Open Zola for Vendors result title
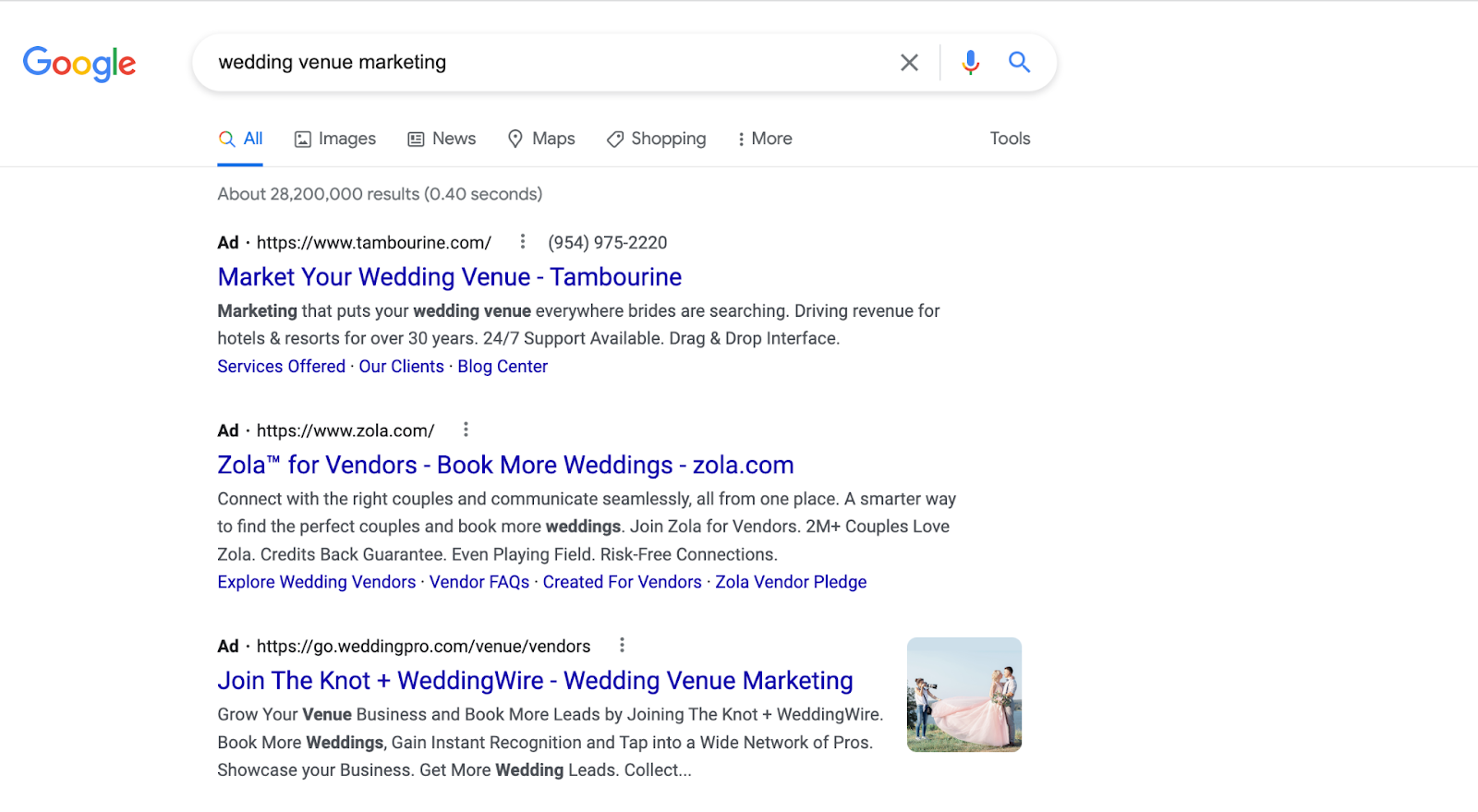The width and height of the screenshot is (1478, 812). [506, 465]
